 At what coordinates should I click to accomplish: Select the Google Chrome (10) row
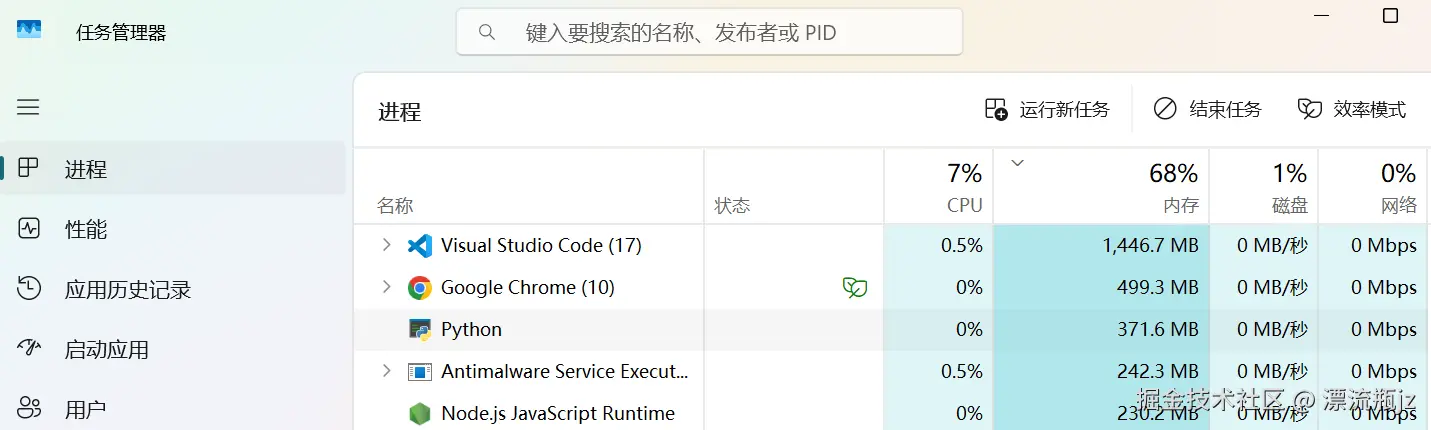(x=892, y=287)
